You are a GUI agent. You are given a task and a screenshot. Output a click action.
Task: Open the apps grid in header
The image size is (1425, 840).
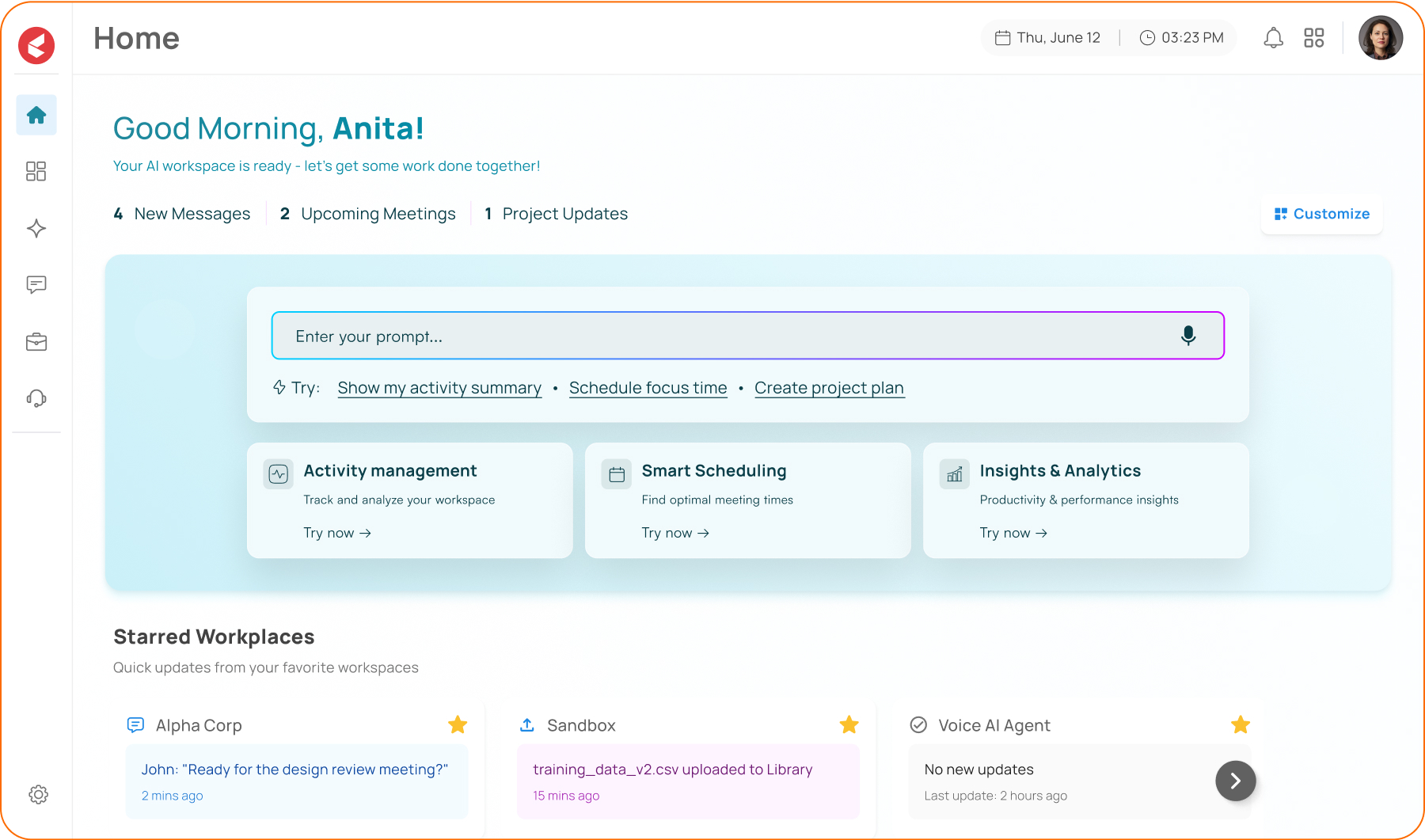click(1314, 38)
